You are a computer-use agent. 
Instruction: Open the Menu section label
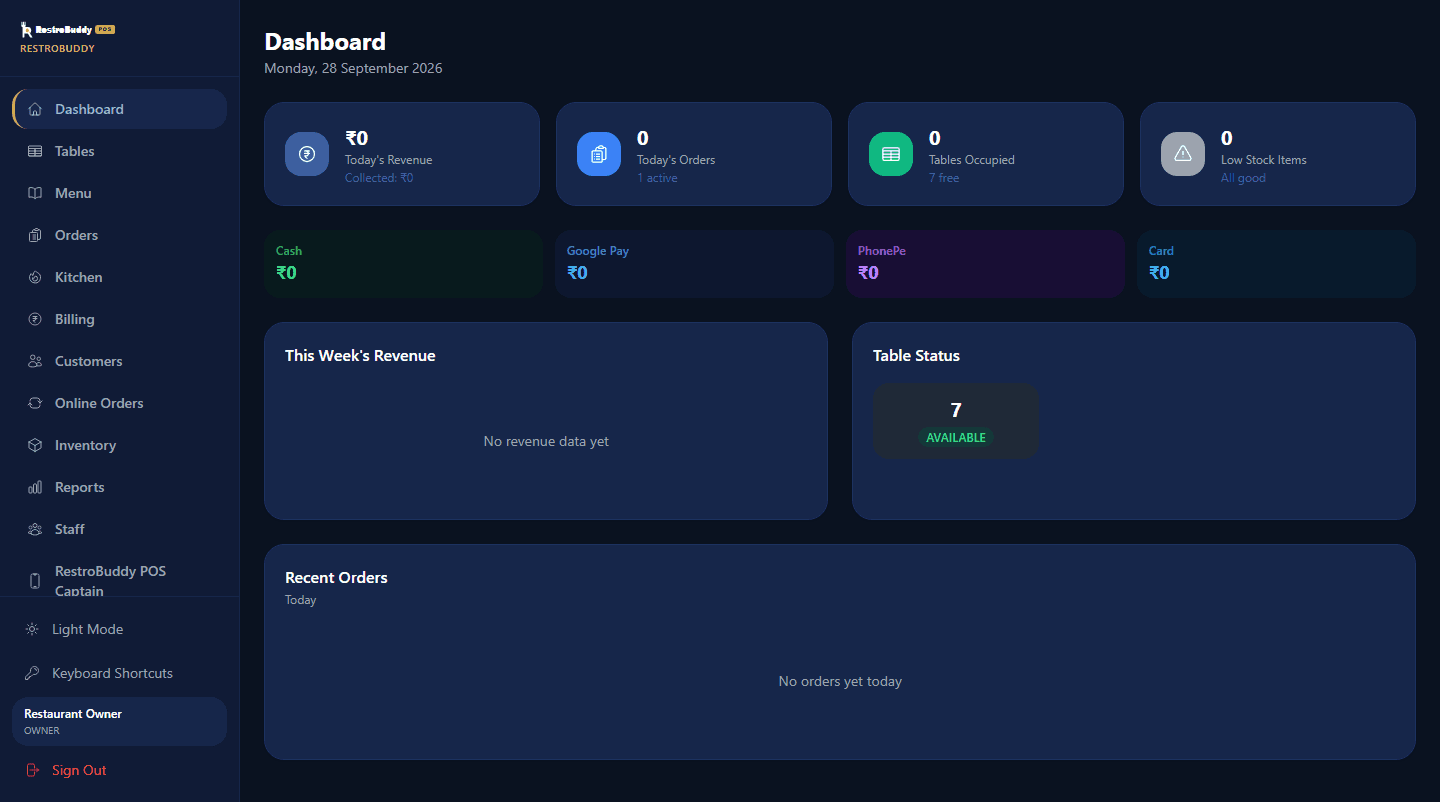coord(73,193)
